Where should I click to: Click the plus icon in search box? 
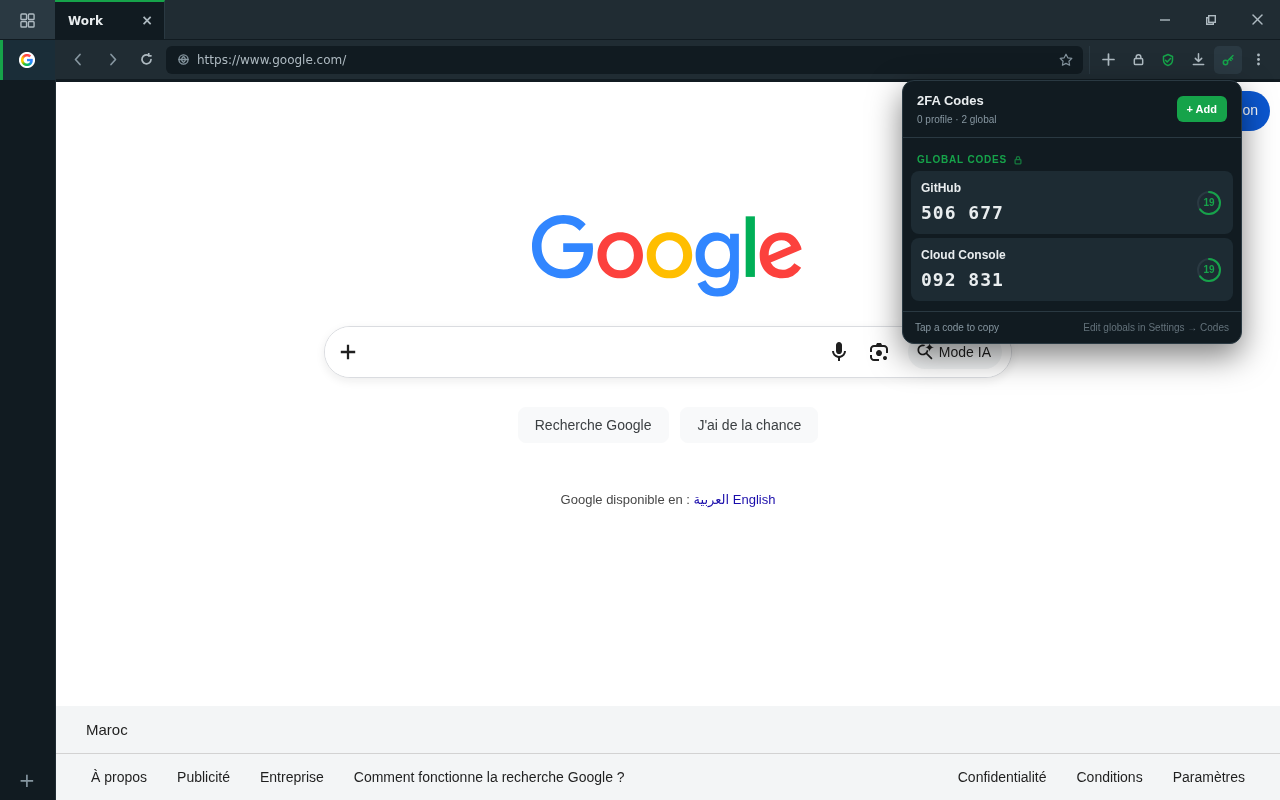pyautogui.click(x=348, y=352)
